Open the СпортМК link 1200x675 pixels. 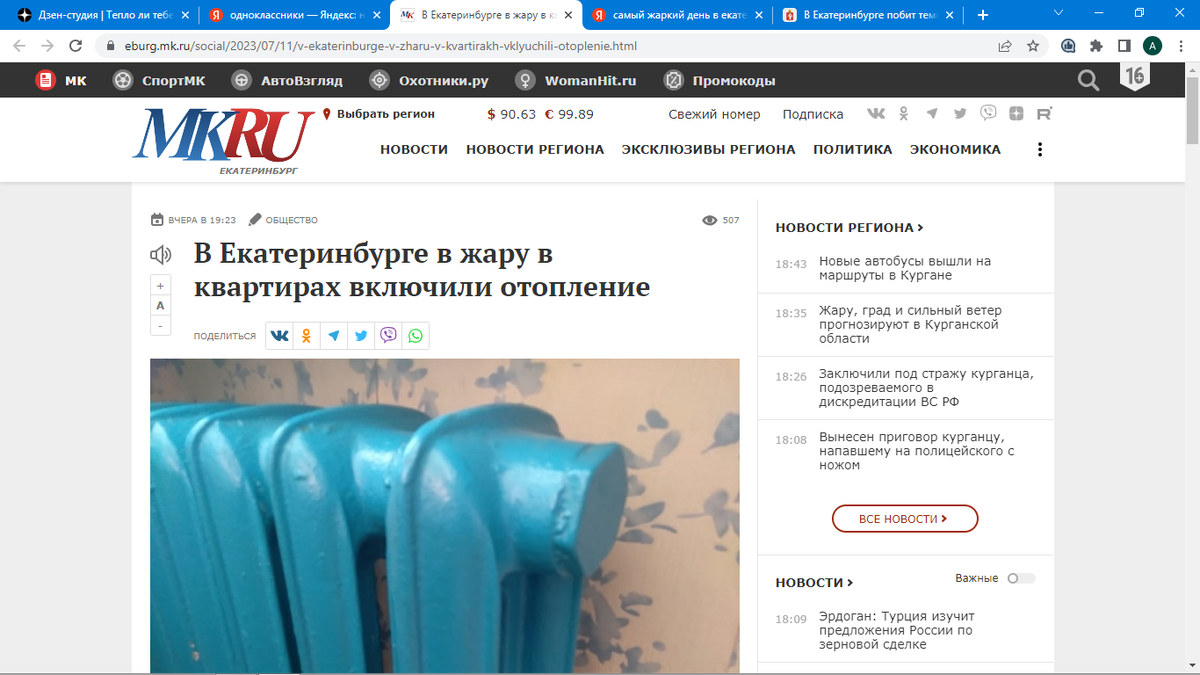159,81
